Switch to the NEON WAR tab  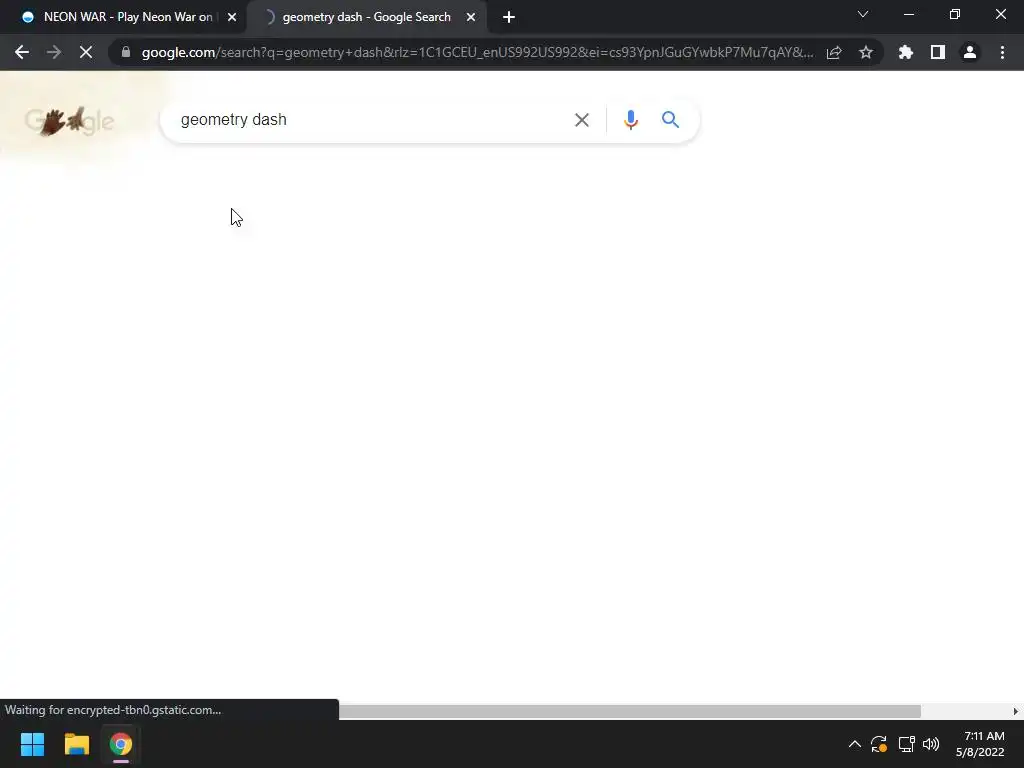[128, 17]
